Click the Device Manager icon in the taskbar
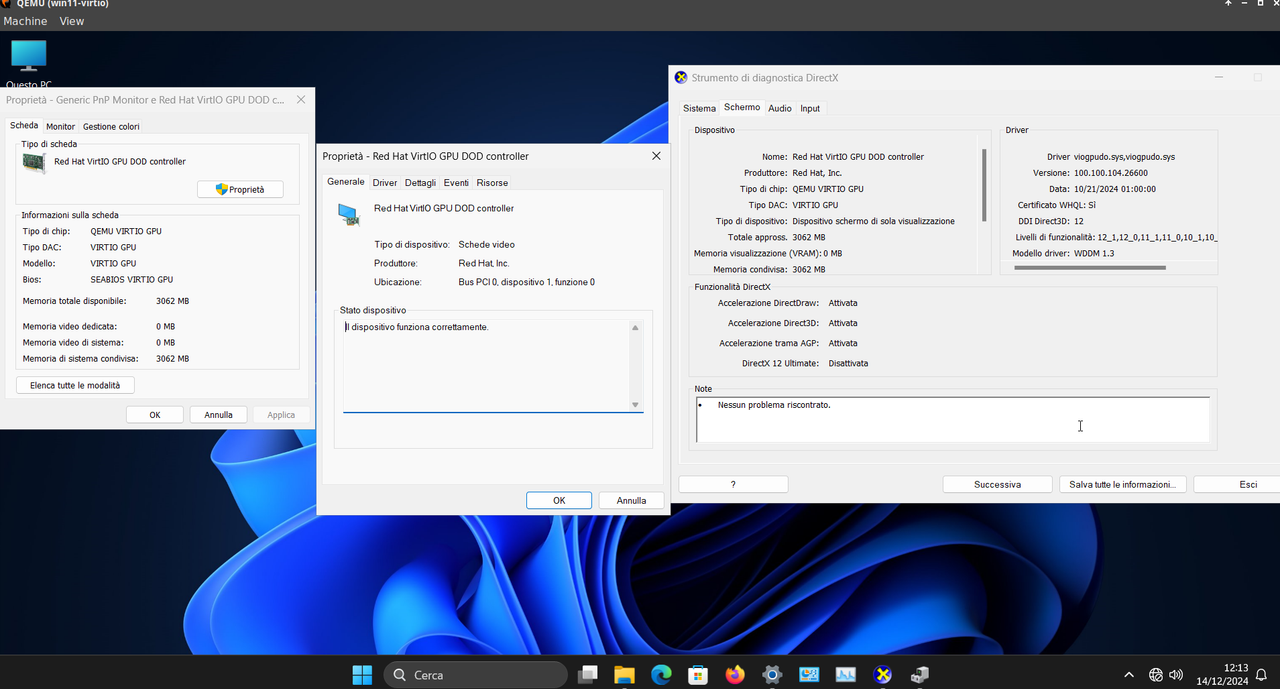Screen dimensions: 1280x689 click(x=919, y=675)
